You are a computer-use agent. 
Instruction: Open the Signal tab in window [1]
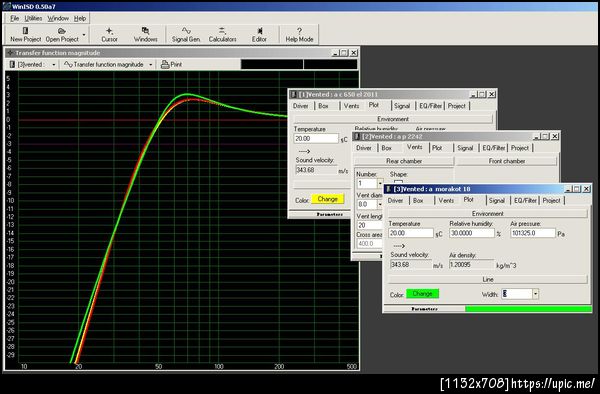[x=402, y=106]
